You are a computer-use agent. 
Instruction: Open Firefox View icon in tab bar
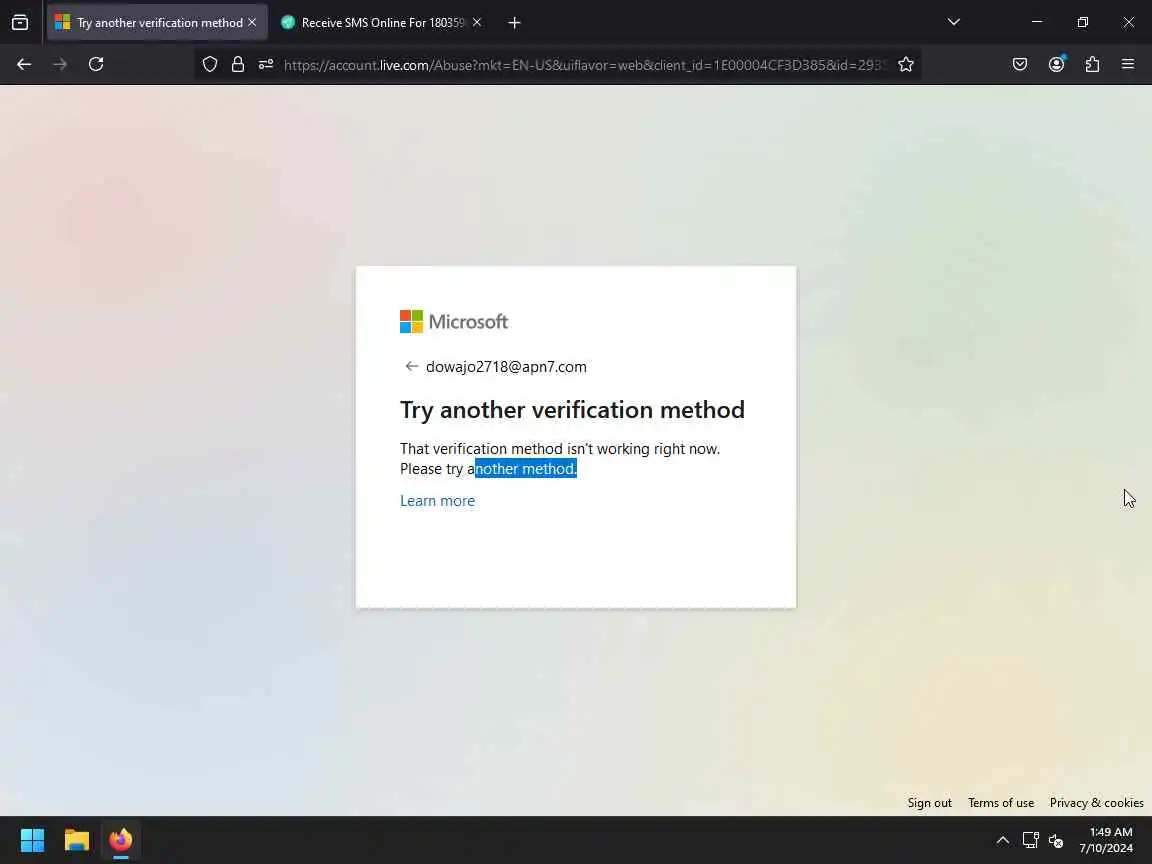click(20, 22)
